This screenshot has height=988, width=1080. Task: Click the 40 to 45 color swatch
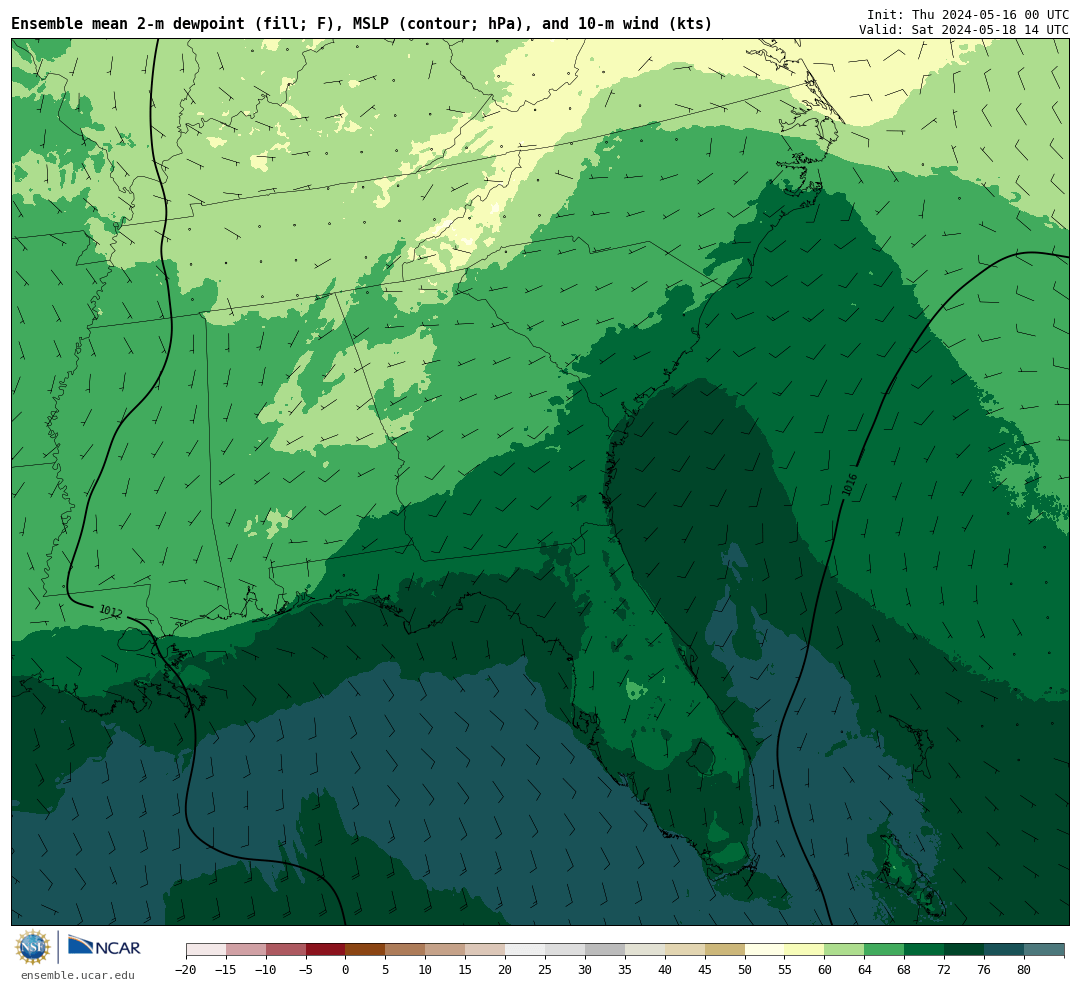click(685, 950)
